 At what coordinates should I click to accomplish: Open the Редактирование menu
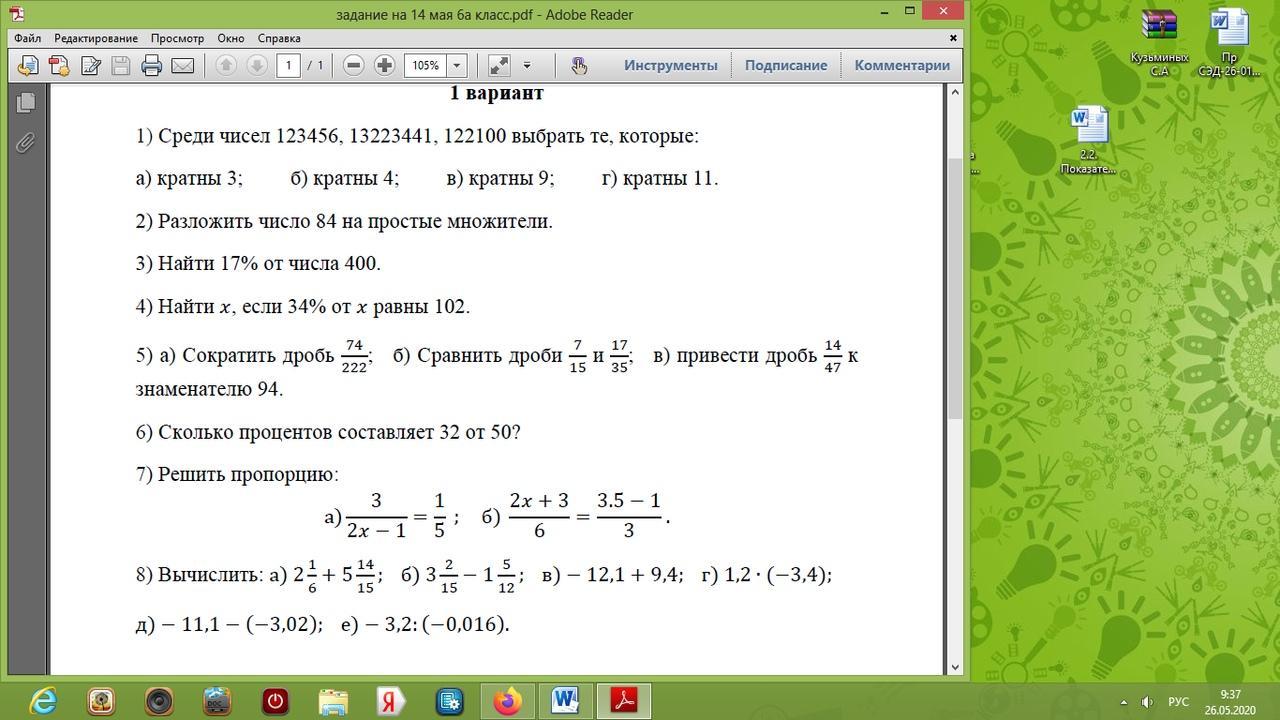point(96,38)
